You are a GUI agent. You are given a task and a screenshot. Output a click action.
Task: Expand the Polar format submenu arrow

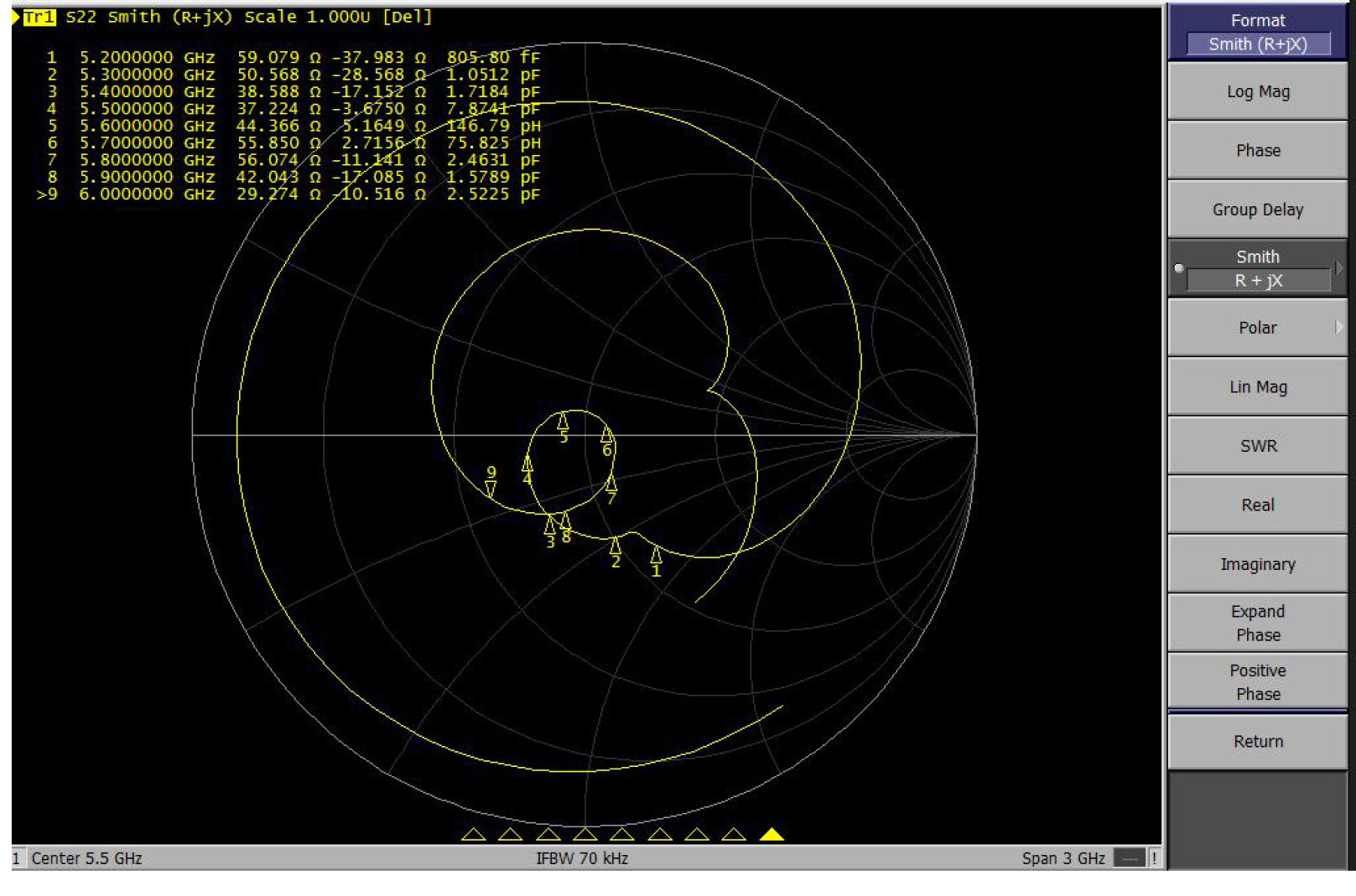click(x=1338, y=328)
